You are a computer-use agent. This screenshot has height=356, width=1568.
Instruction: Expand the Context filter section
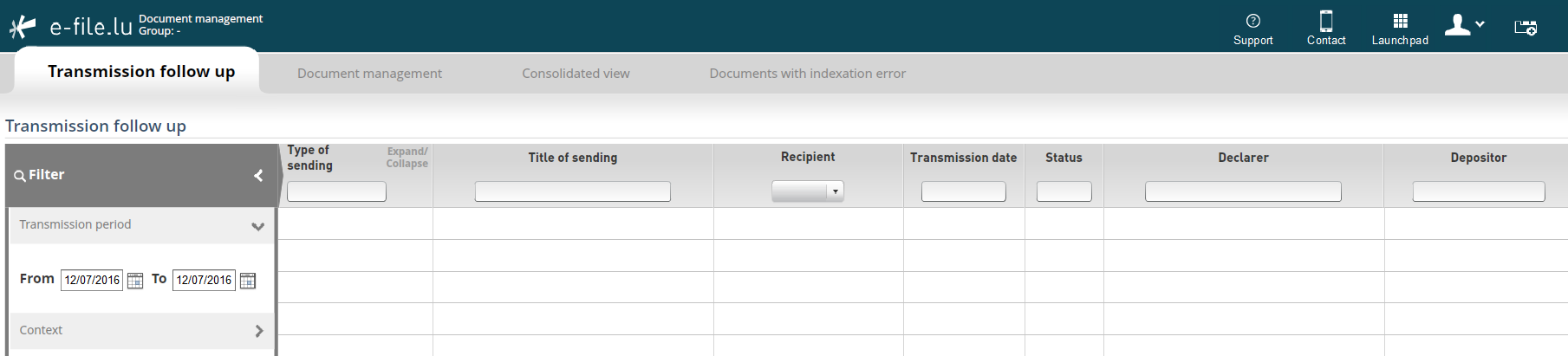pos(258,331)
